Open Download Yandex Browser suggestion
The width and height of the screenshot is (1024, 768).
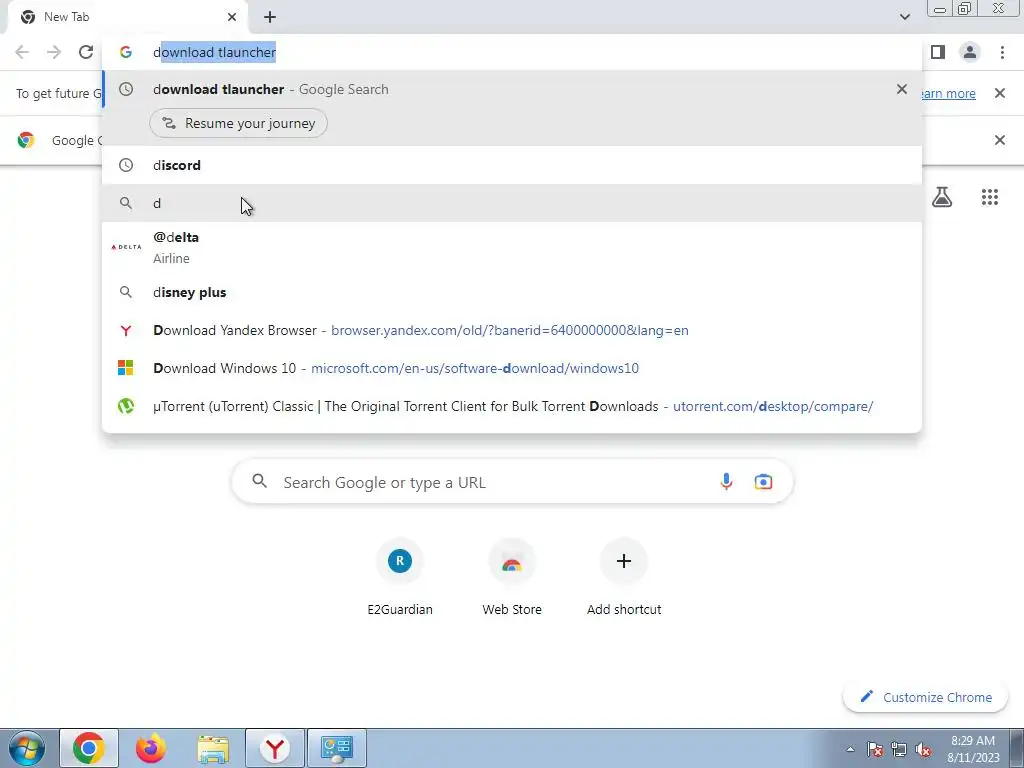click(512, 330)
